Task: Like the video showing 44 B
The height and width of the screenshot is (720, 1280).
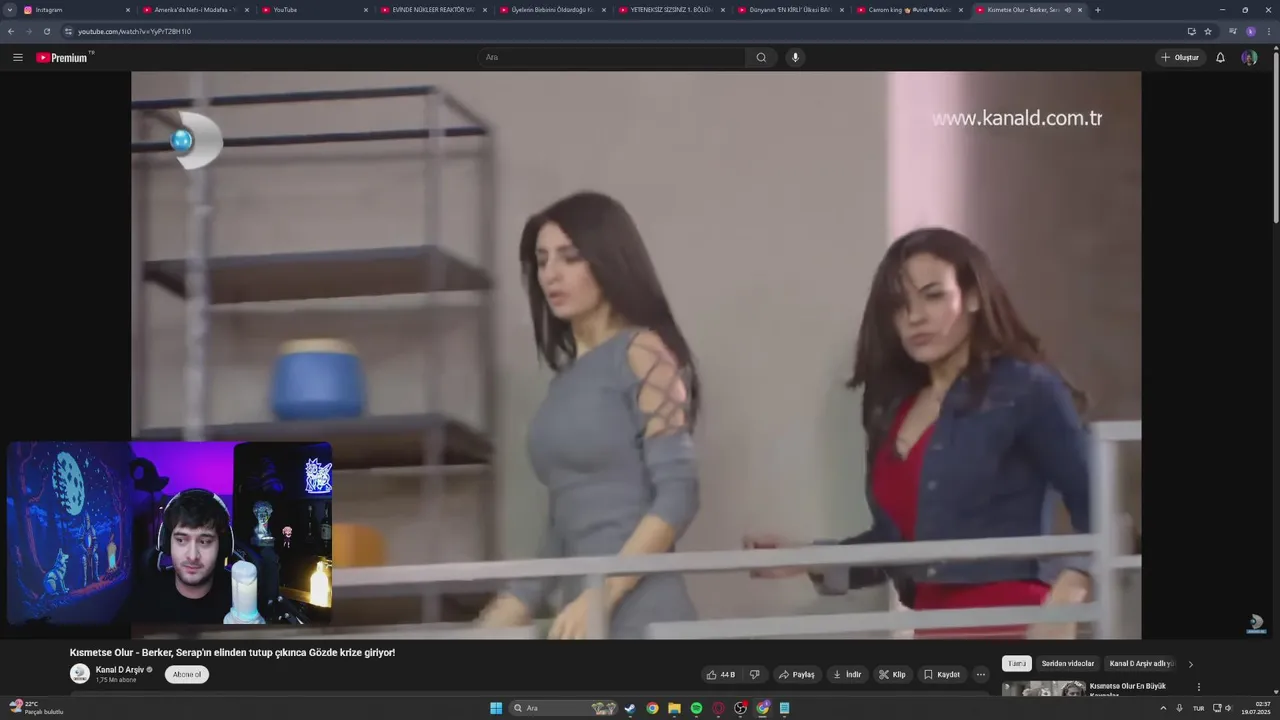Action: click(720, 674)
